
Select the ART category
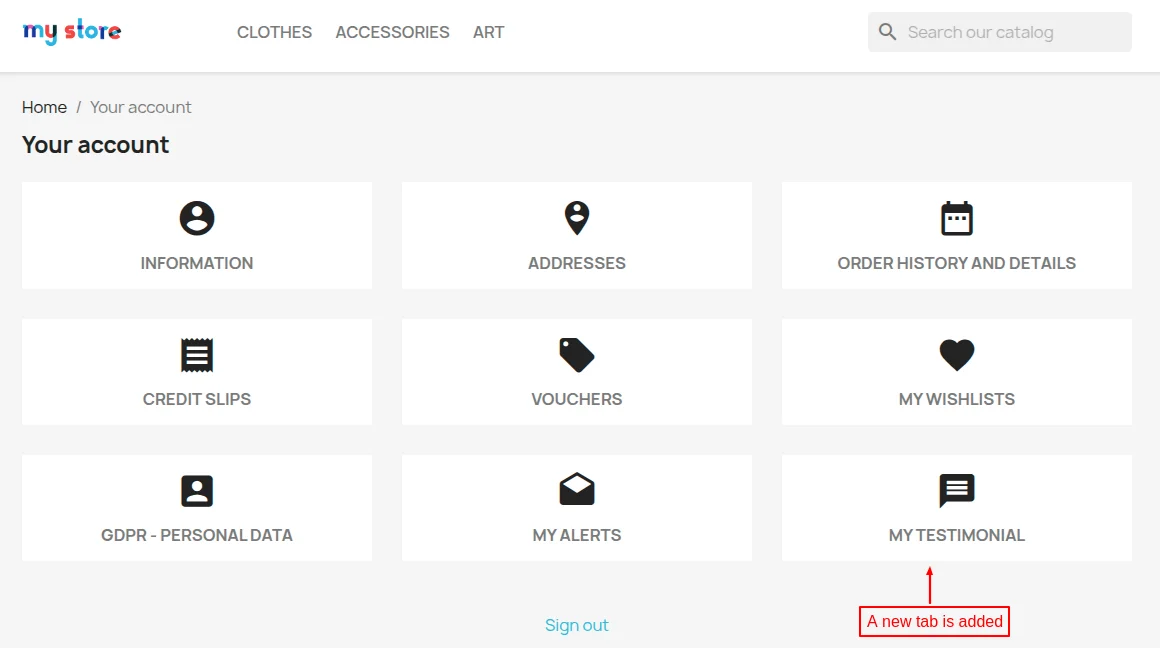point(488,32)
